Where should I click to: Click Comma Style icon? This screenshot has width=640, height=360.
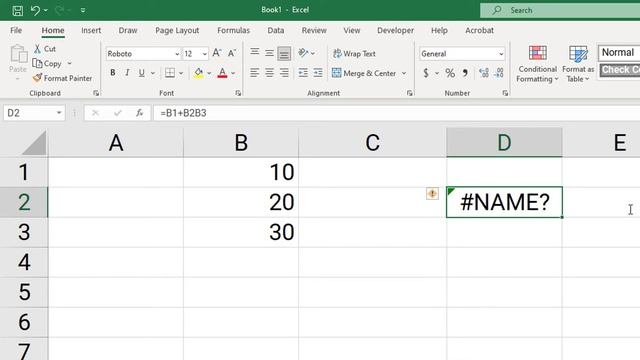coord(465,73)
